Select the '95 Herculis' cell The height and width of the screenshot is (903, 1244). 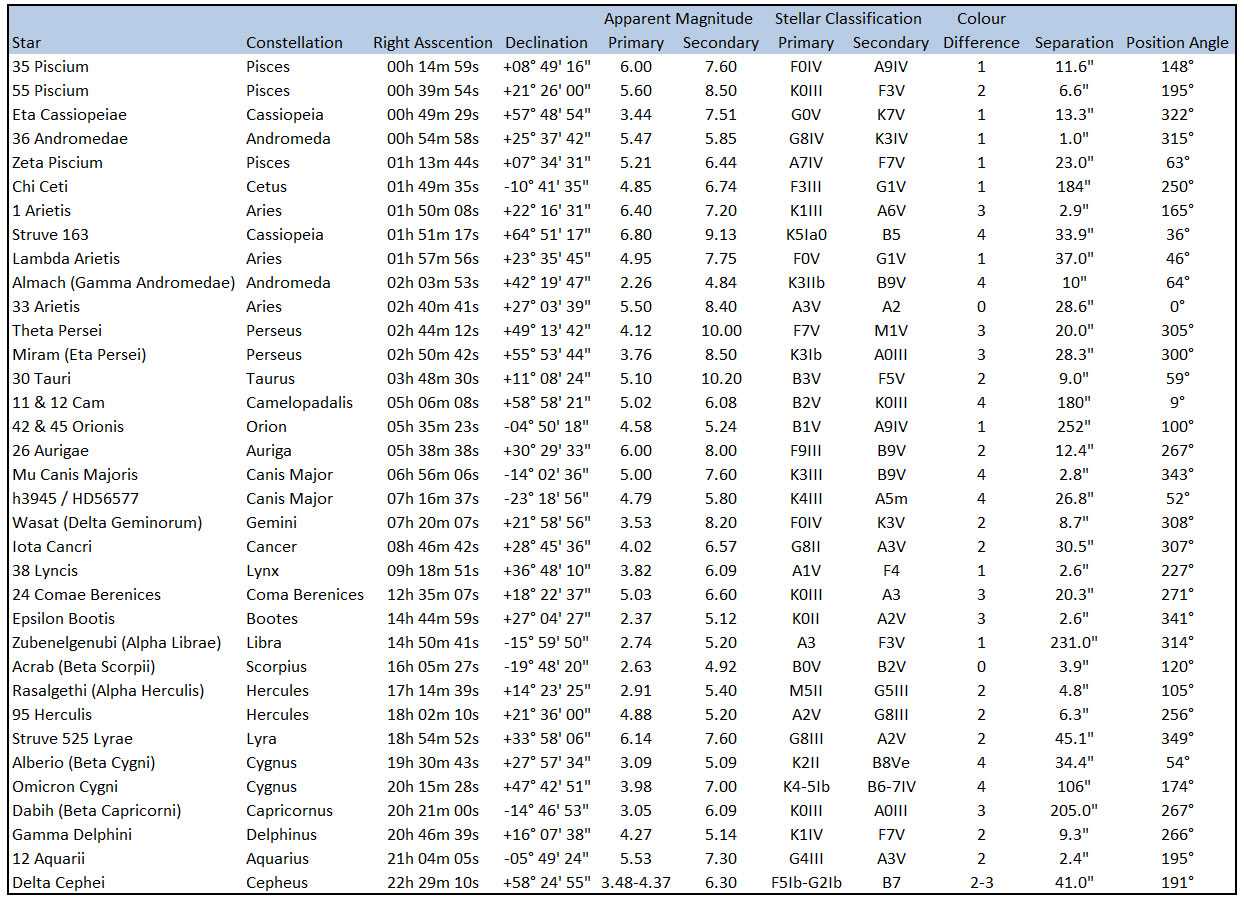(x=52, y=715)
